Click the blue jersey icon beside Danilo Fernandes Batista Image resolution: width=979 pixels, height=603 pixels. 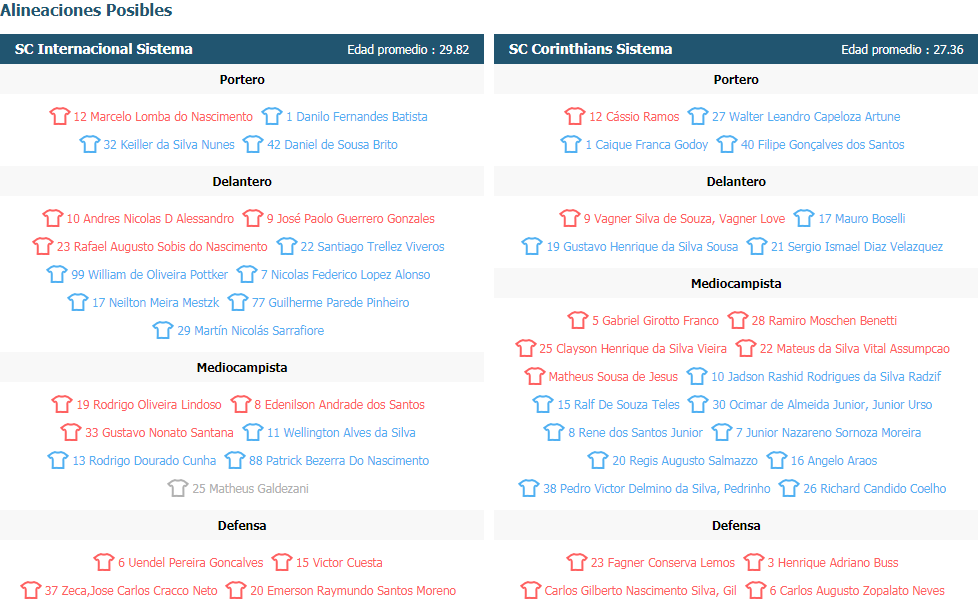[272, 116]
